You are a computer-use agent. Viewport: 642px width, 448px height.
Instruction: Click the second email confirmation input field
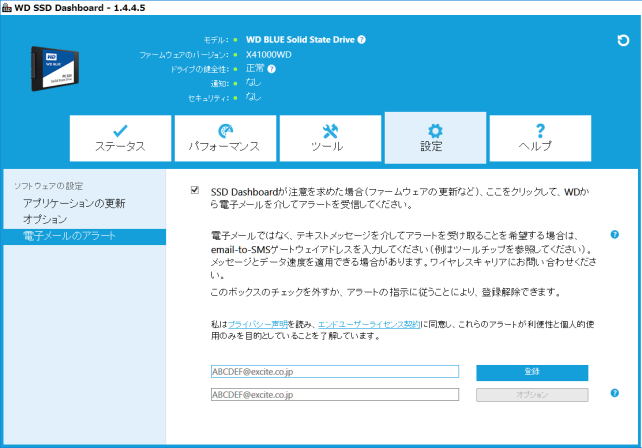point(335,395)
